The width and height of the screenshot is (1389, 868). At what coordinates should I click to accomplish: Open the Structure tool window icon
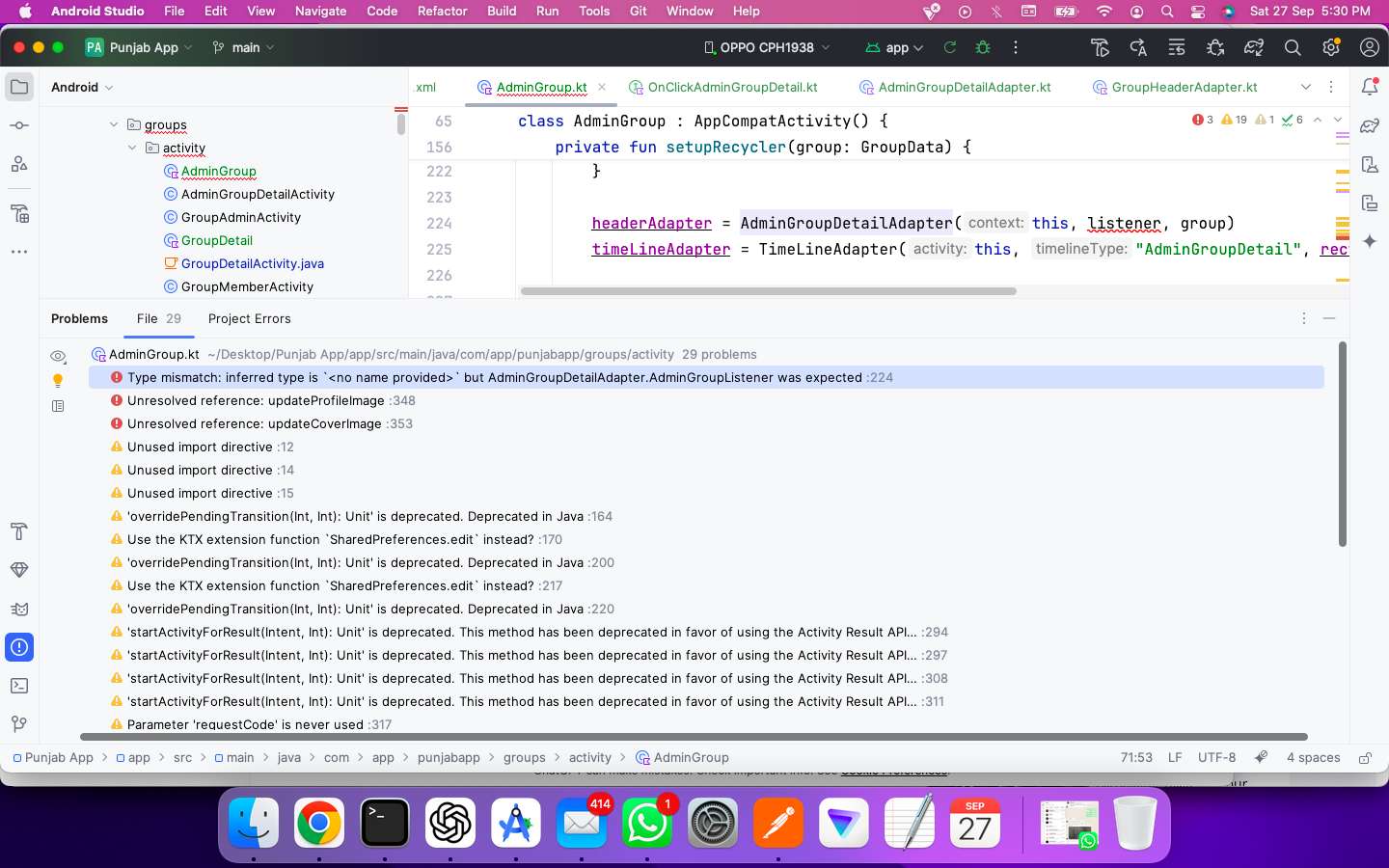pos(19,164)
